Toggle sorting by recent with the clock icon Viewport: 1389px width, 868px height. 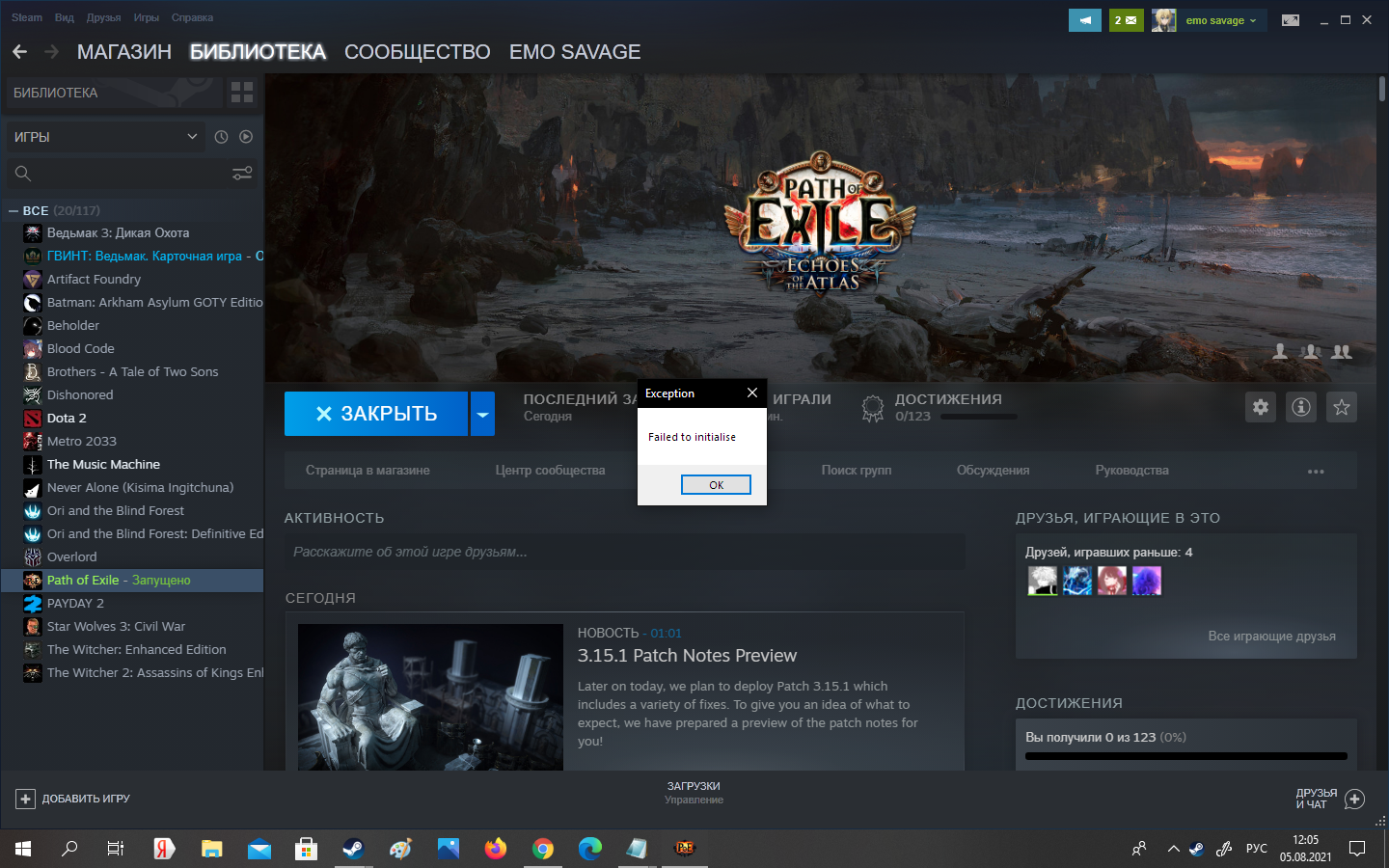(220, 136)
